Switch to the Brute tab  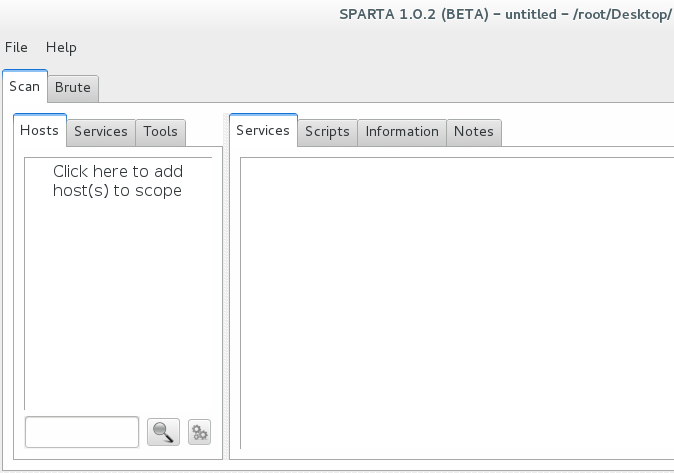(x=73, y=89)
